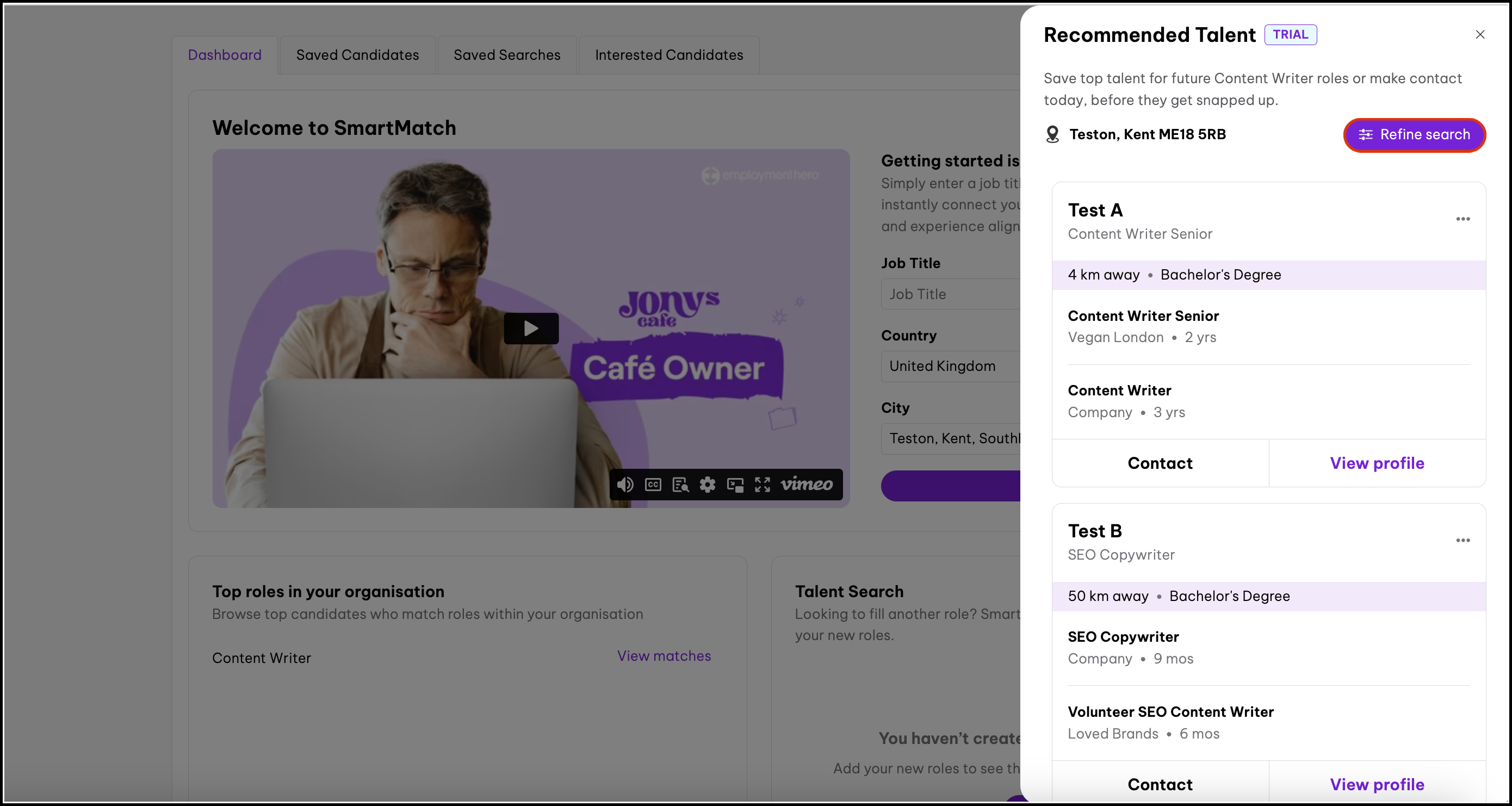Click the video play button
The width and height of the screenshot is (1512, 806).
(531, 328)
